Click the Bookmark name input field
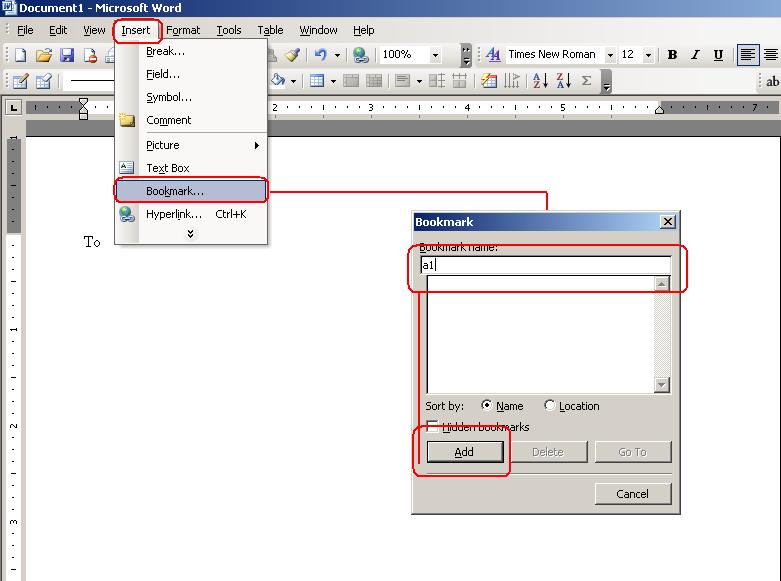The image size is (781, 581). 545,265
